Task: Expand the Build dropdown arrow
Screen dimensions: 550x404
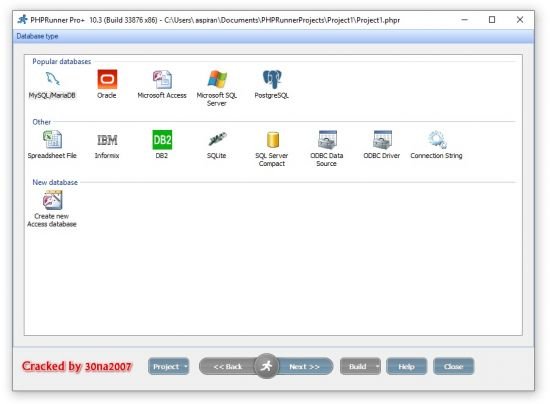Action: [x=377, y=366]
